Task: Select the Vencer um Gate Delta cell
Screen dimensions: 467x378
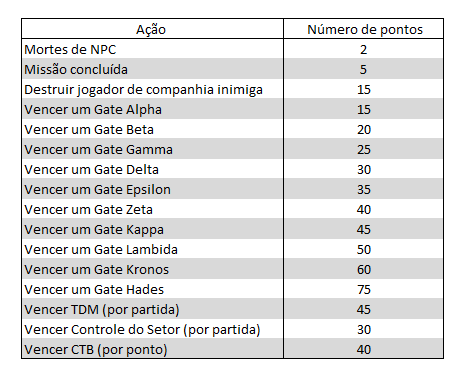Action: (152, 169)
